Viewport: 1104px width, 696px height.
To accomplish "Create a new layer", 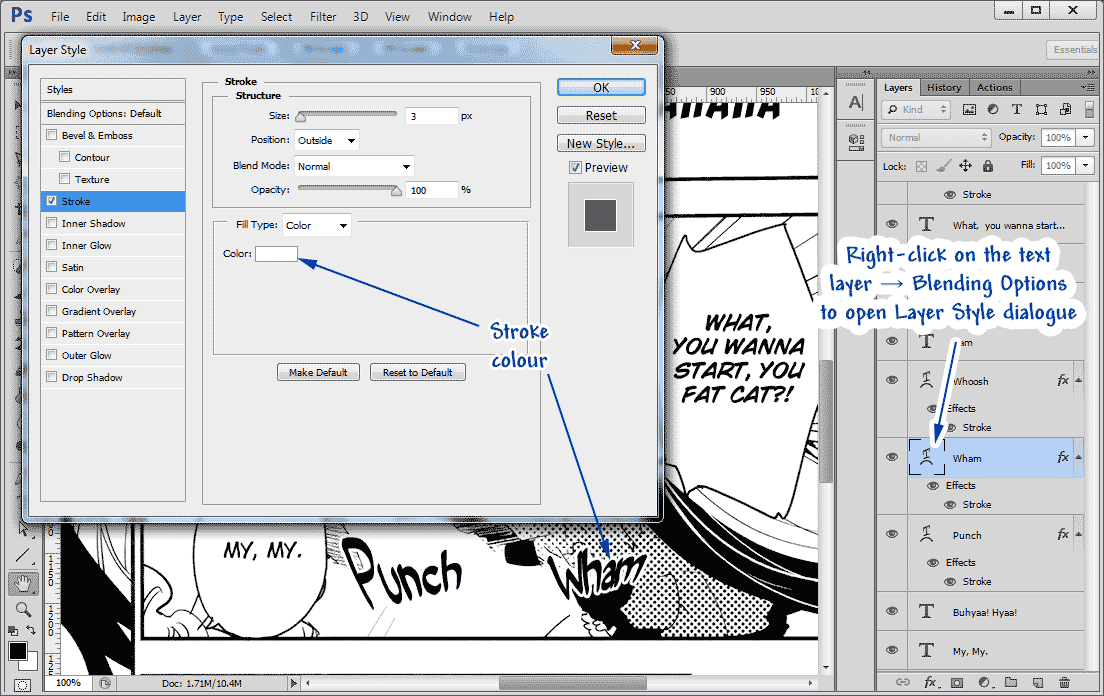I will pyautogui.click(x=1038, y=682).
